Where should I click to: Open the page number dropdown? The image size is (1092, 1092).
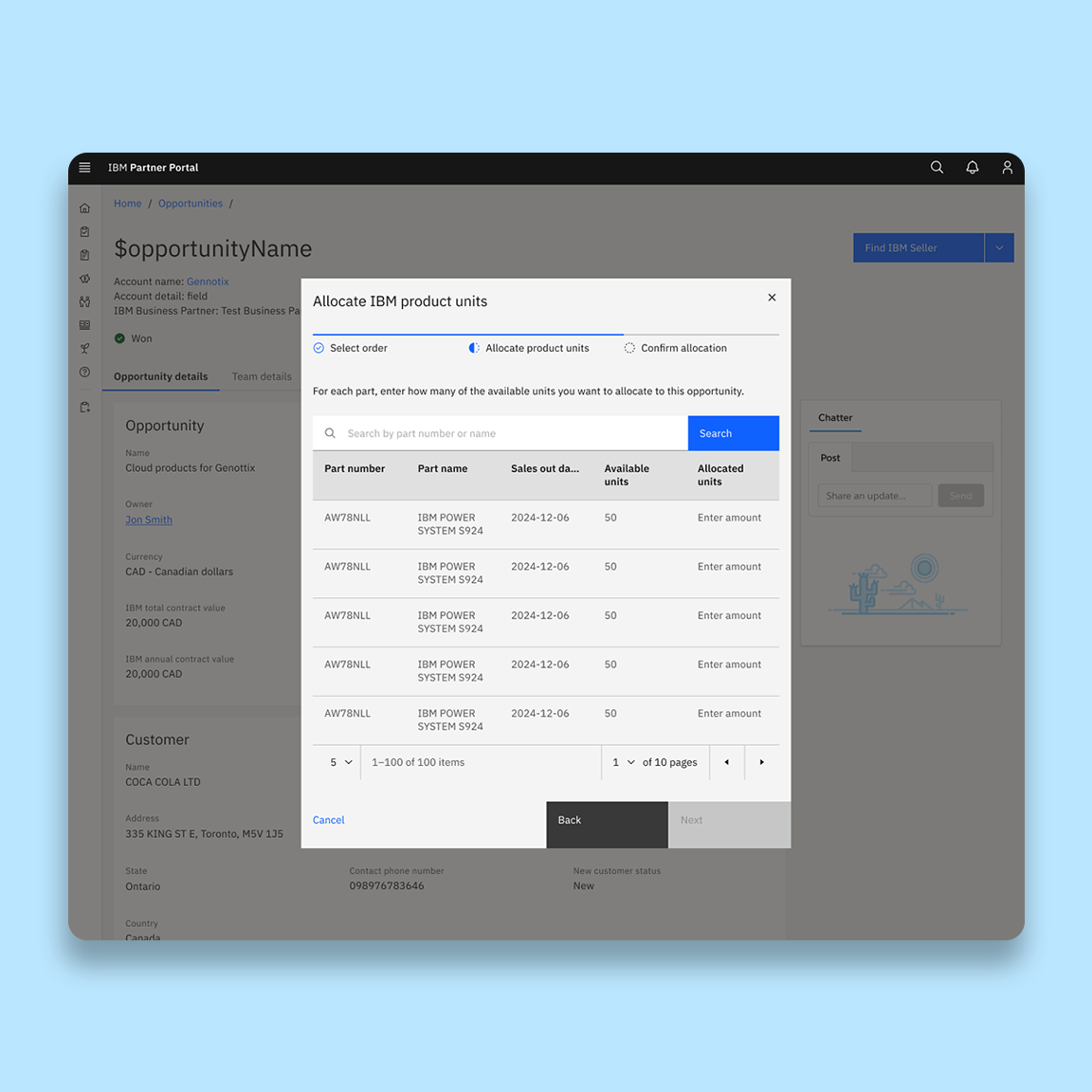click(623, 762)
